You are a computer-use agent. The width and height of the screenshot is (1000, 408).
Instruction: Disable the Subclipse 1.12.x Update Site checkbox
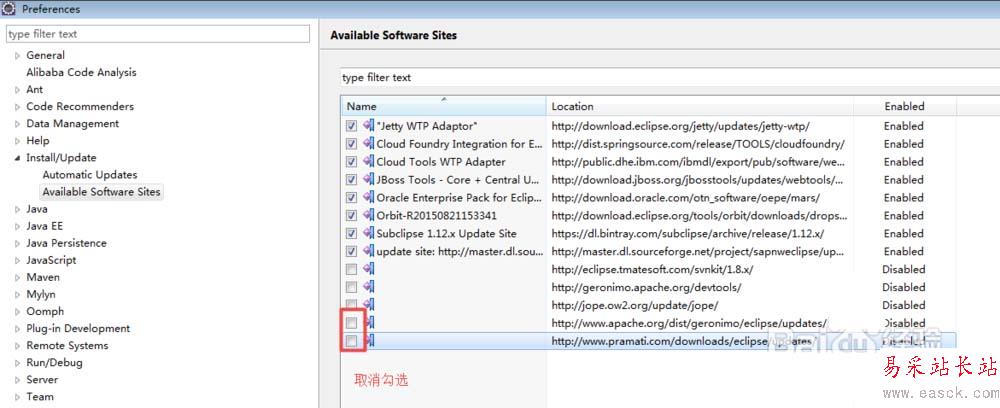(x=351, y=233)
